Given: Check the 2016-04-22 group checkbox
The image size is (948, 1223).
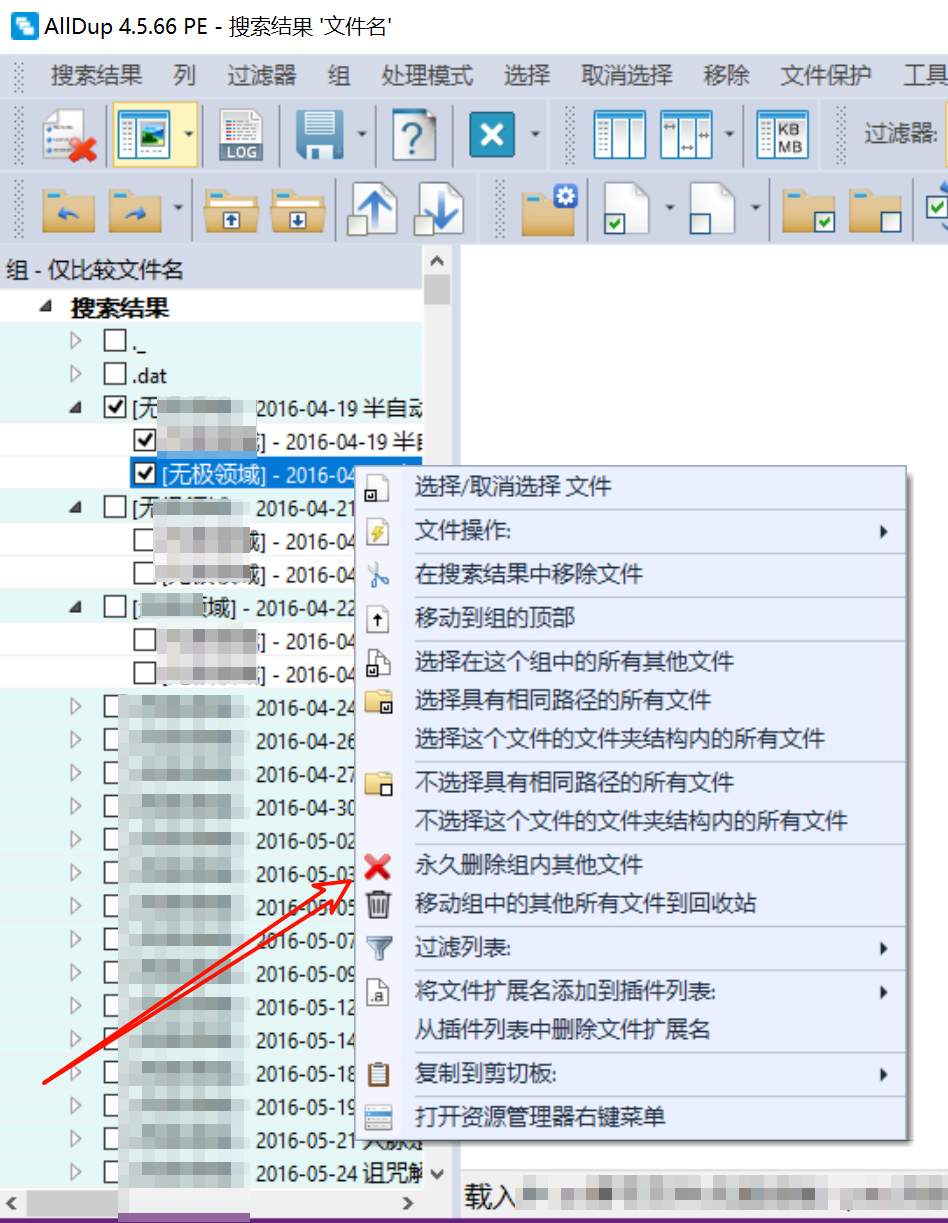Looking at the screenshot, I should point(115,607).
